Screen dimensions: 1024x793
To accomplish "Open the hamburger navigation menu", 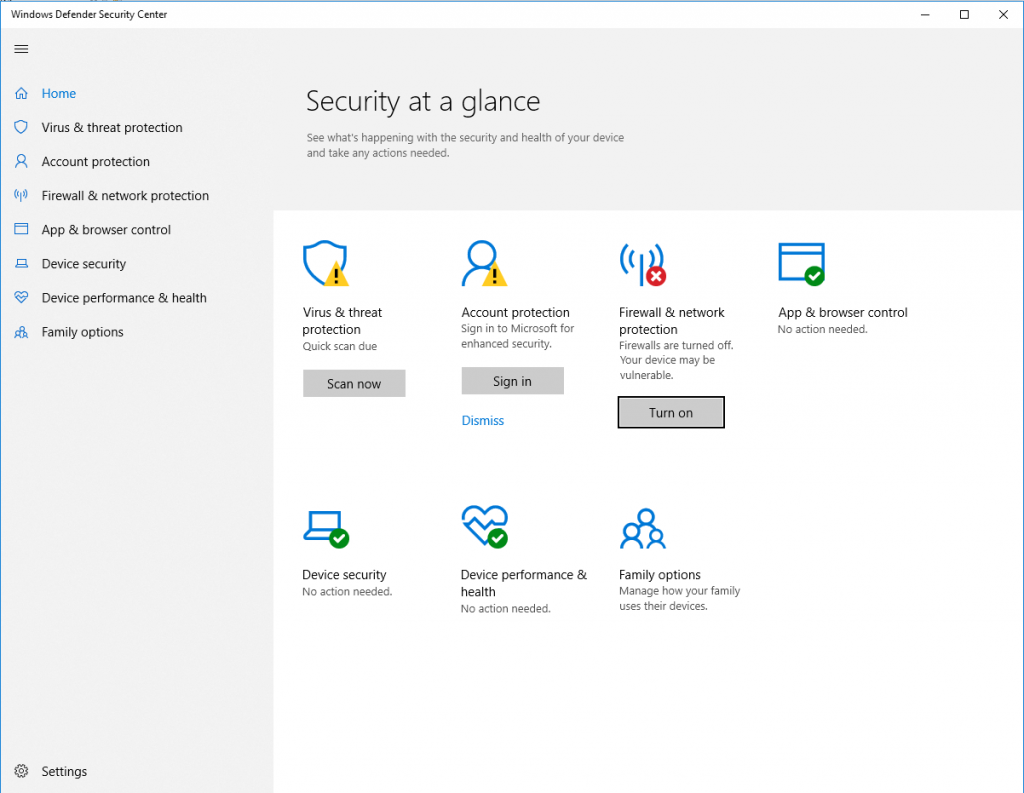I will pos(21,49).
